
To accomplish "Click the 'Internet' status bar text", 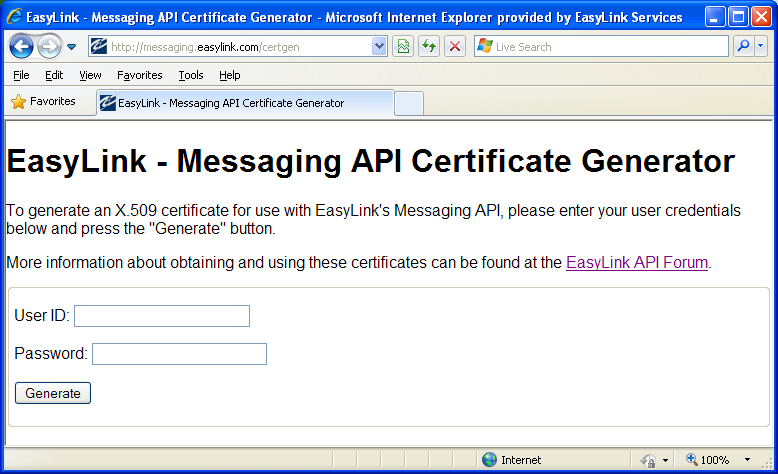I will [521, 460].
